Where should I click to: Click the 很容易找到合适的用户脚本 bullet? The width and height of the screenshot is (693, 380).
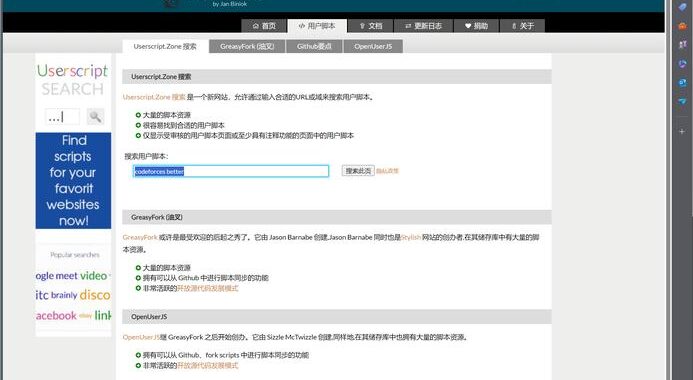point(183,125)
